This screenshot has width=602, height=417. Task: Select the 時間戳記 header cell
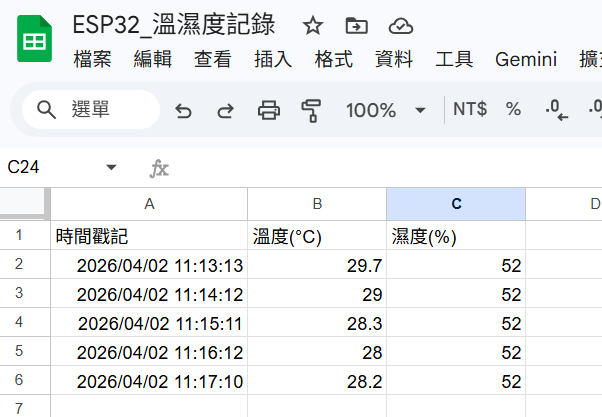coord(149,236)
